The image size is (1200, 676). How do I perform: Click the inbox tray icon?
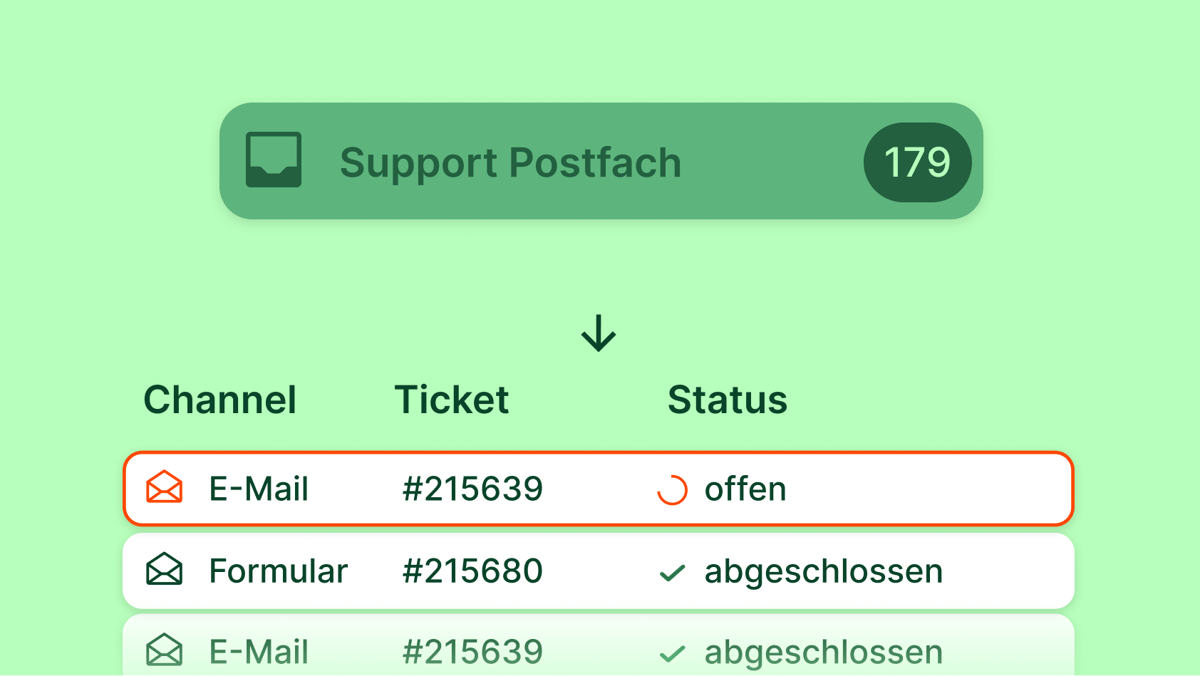(273, 160)
